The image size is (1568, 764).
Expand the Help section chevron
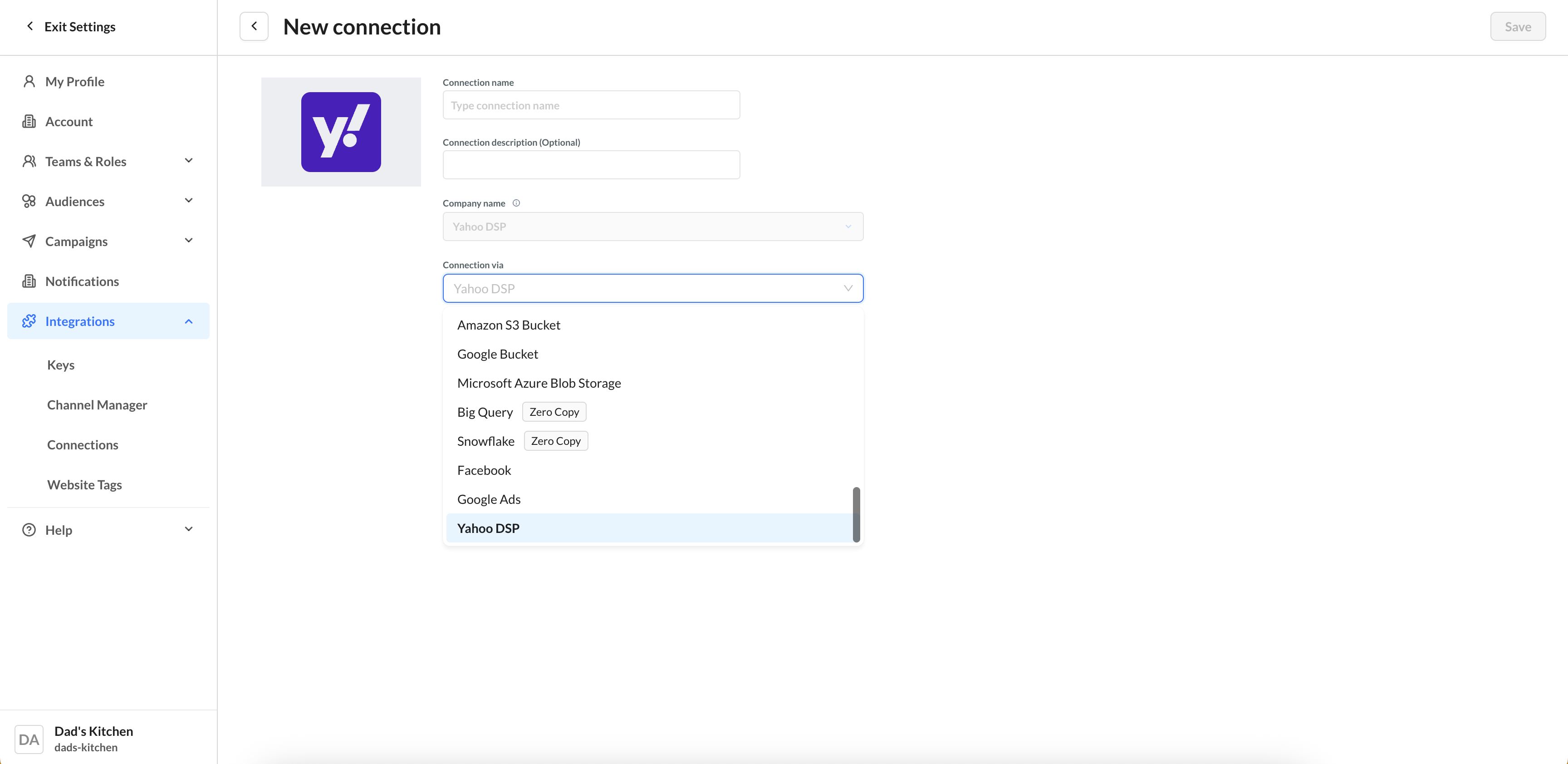pos(189,529)
